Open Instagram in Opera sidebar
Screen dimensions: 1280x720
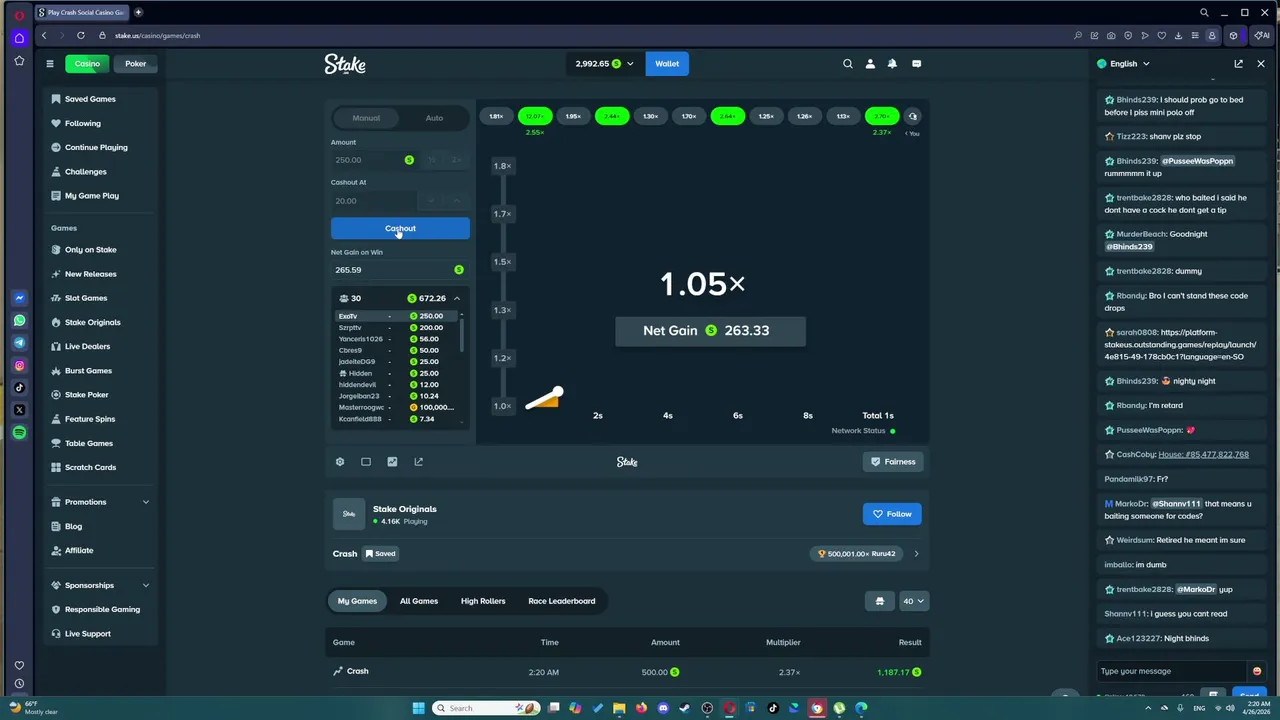[x=19, y=366]
